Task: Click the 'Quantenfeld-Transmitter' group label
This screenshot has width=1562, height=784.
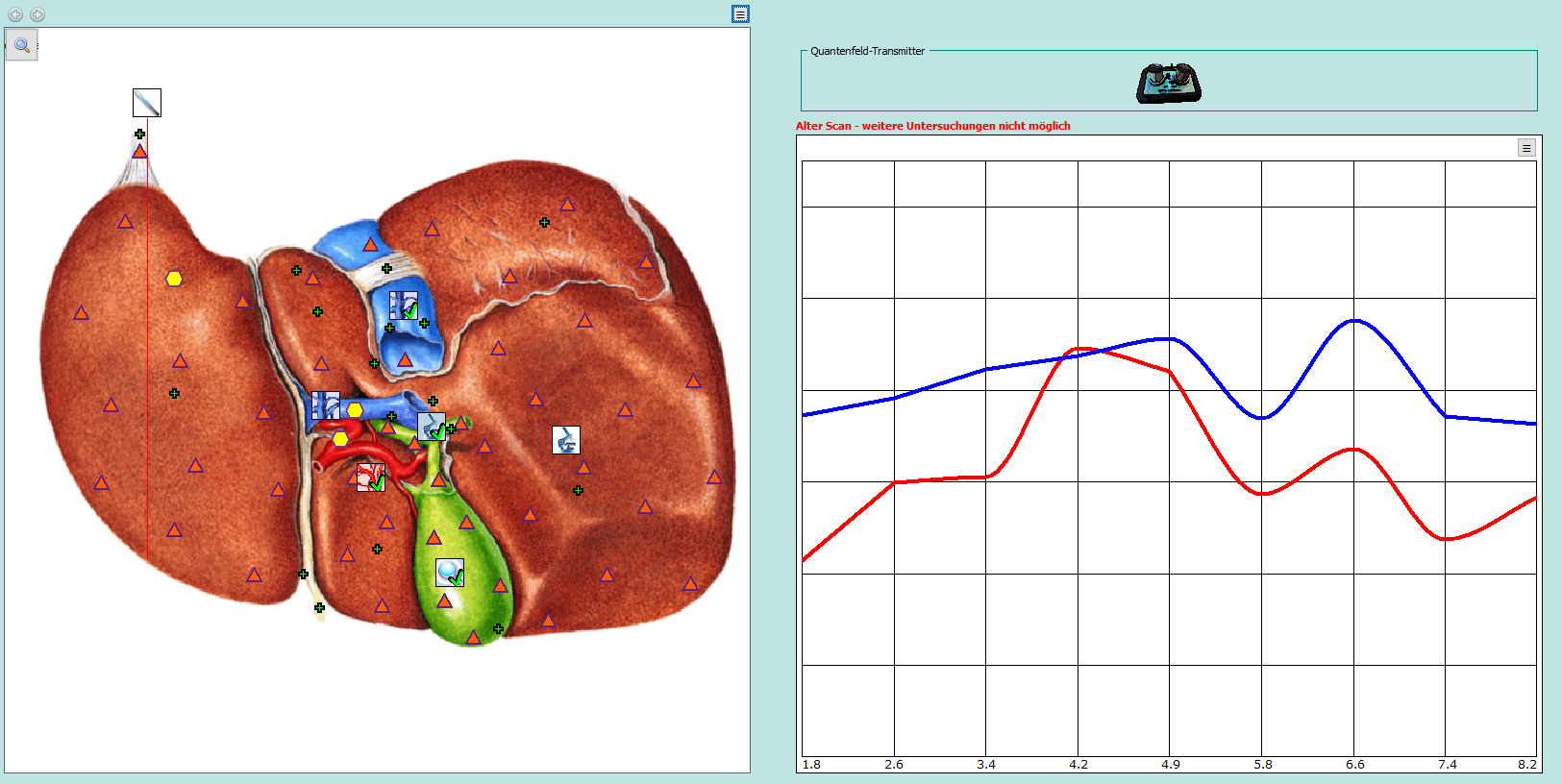Action: coord(867,51)
